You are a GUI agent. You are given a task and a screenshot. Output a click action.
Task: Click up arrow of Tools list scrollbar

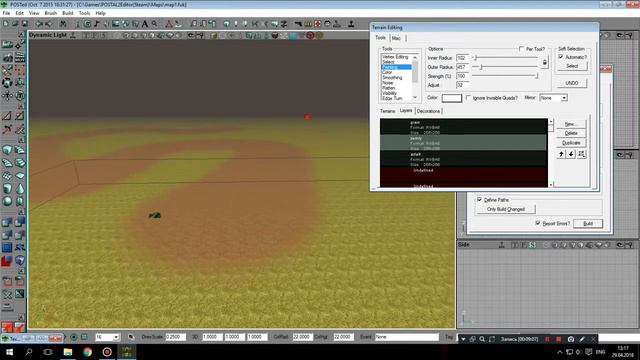point(415,57)
